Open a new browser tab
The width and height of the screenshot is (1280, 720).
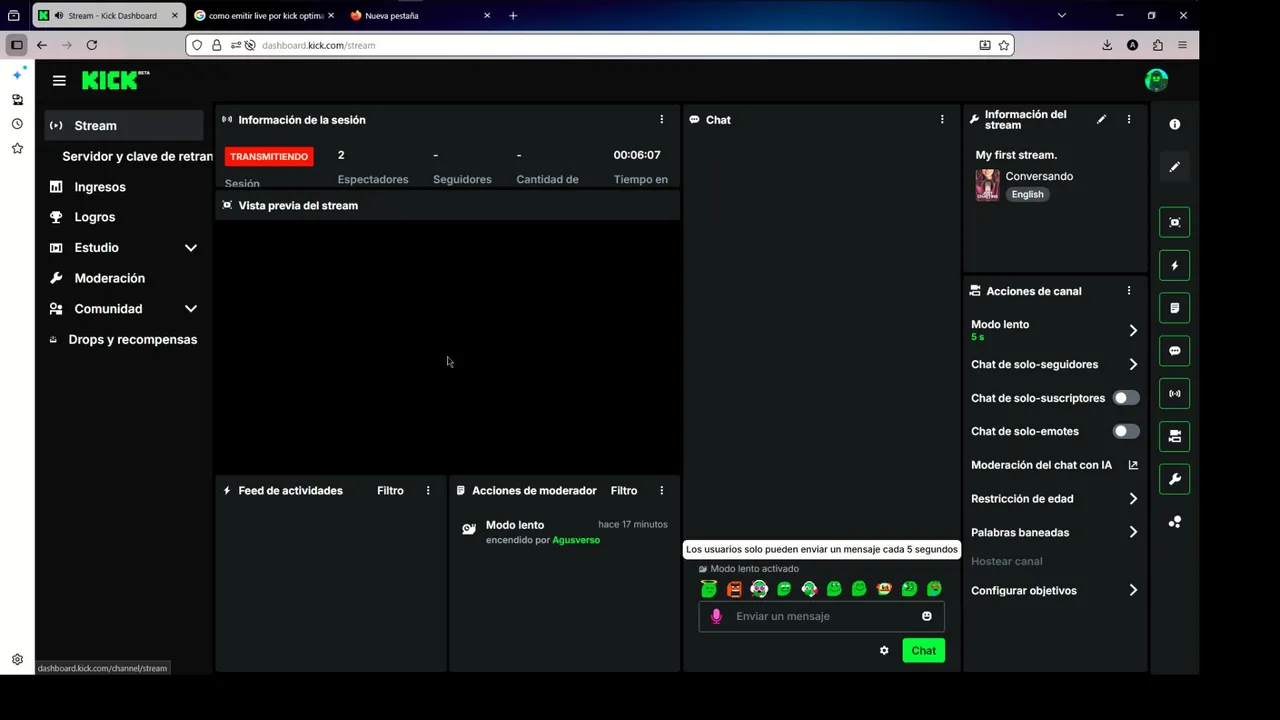[x=513, y=16]
